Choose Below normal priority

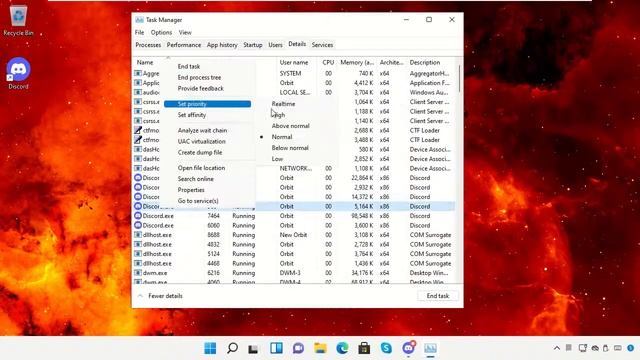pyautogui.click(x=290, y=148)
